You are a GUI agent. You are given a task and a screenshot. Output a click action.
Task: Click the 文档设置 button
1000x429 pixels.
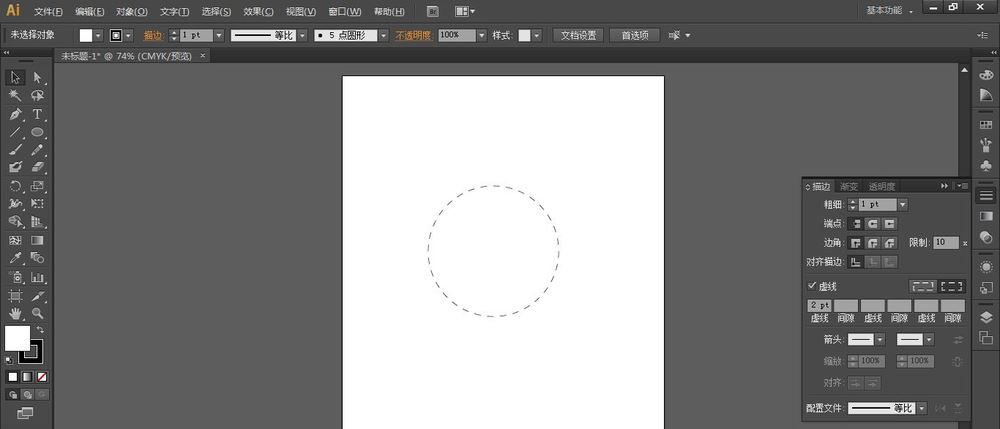(578, 35)
